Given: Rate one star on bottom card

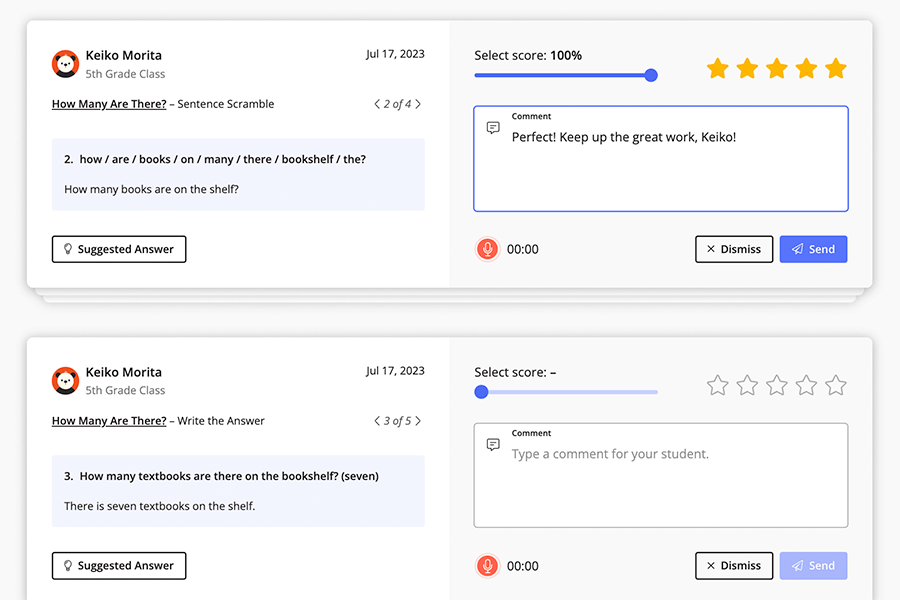Looking at the screenshot, I should [717, 385].
